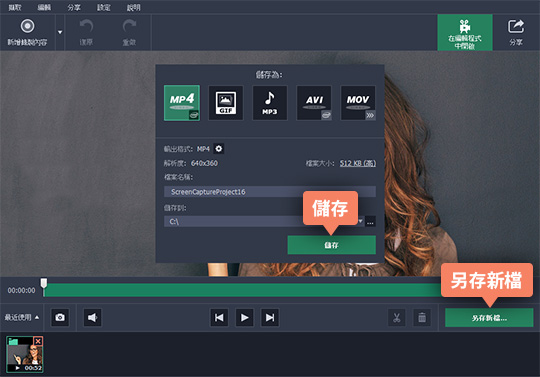This screenshot has height=377, width=540.
Task: Redo the last action
Action: click(129, 33)
